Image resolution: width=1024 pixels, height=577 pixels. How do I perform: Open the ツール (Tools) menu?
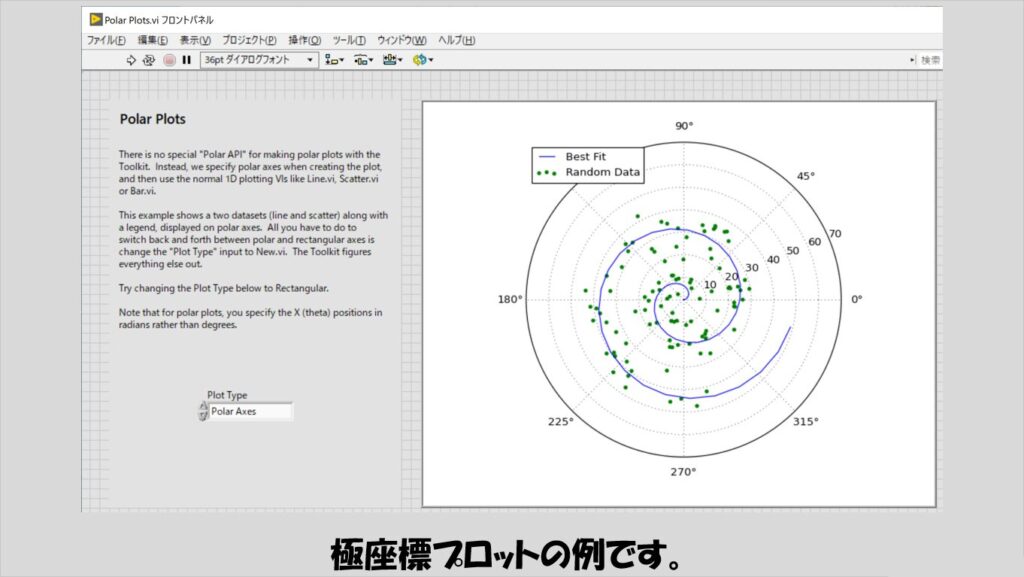point(347,40)
